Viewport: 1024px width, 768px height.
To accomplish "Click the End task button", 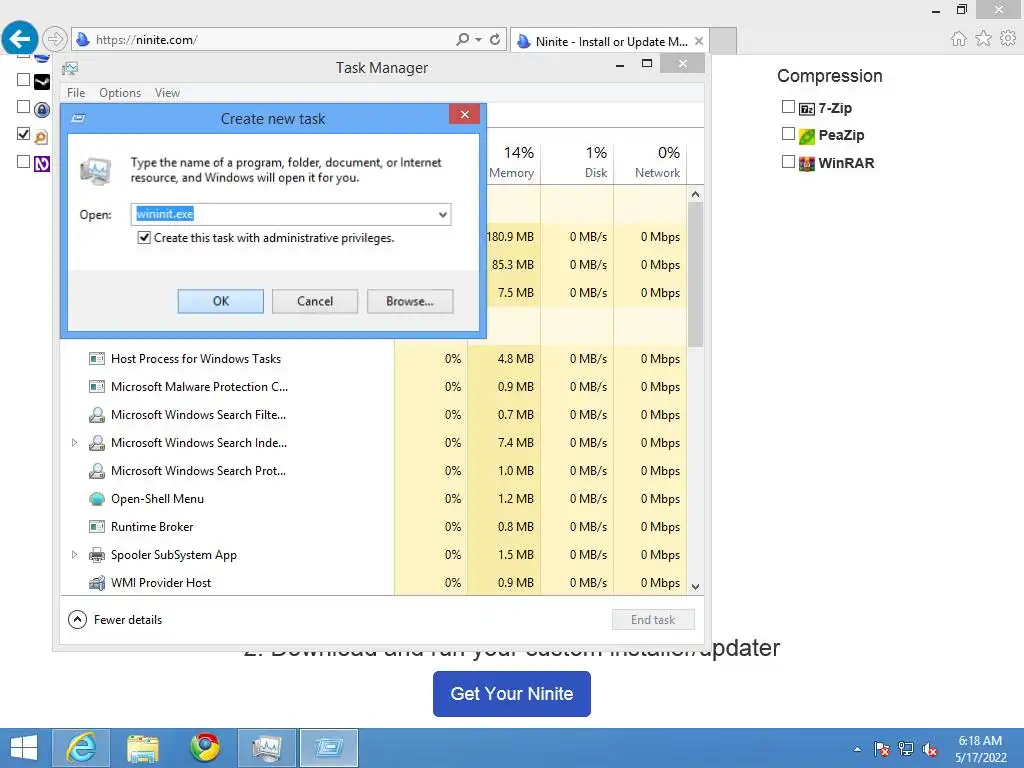I will [653, 620].
